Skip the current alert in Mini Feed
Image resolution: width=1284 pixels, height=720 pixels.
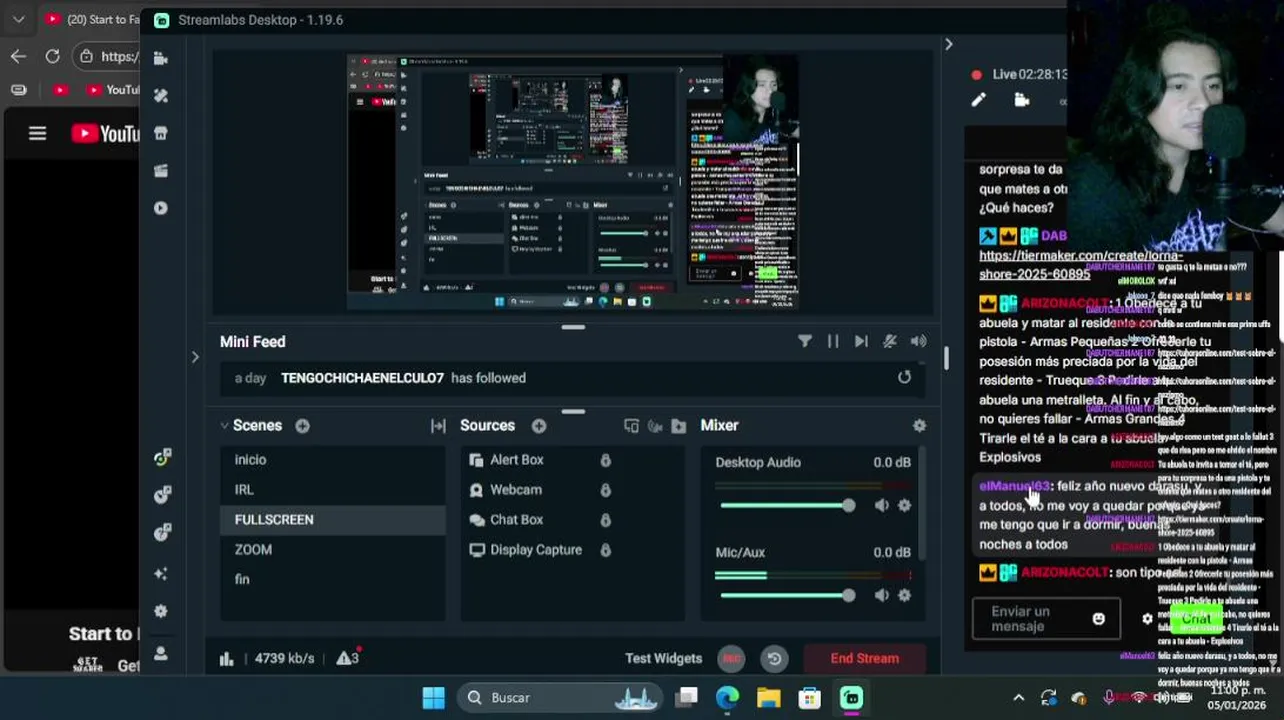[861, 341]
